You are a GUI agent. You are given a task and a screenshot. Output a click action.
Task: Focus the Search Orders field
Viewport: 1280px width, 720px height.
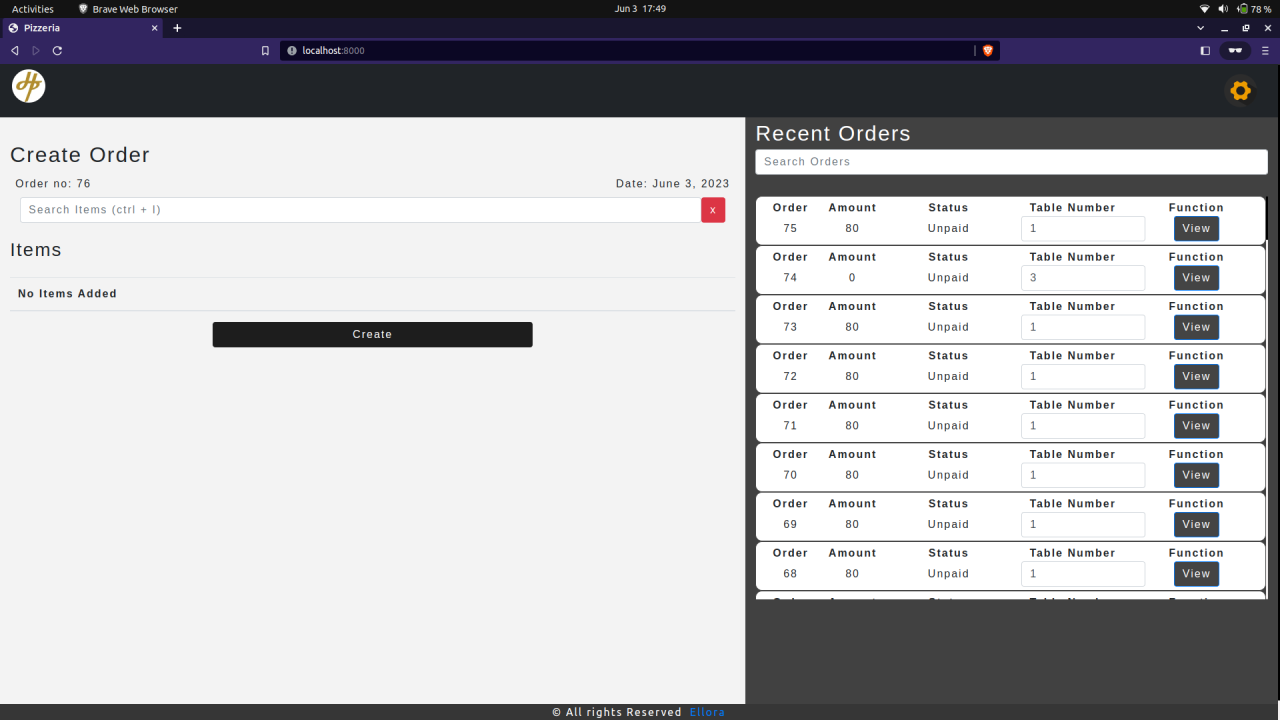[x=1011, y=162]
